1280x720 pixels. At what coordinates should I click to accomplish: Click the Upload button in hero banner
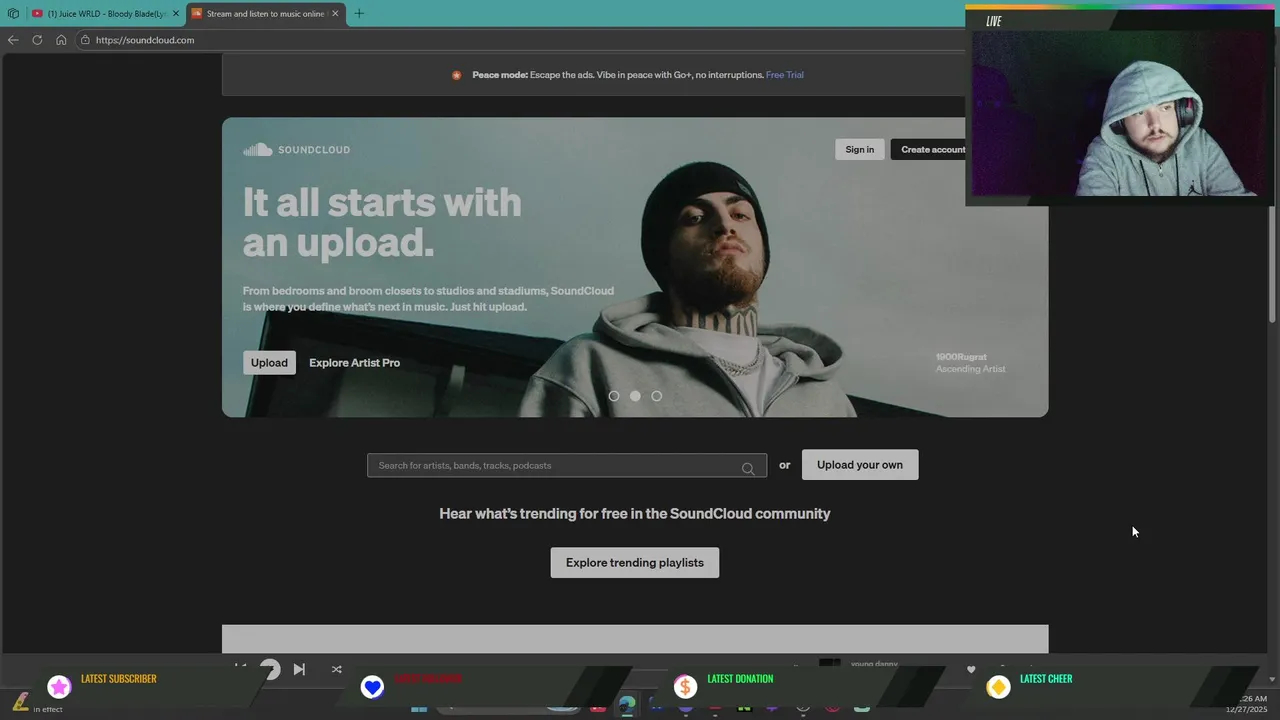click(x=269, y=363)
